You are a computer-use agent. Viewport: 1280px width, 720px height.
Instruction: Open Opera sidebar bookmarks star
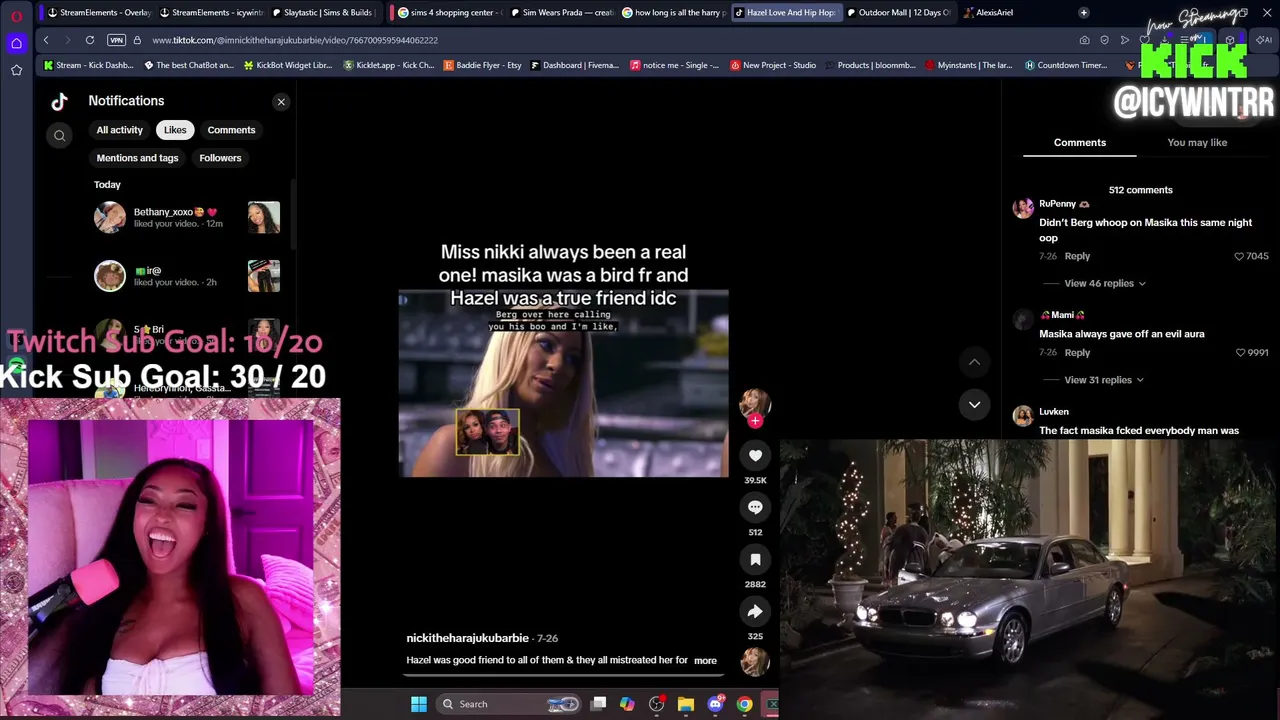pyautogui.click(x=16, y=70)
